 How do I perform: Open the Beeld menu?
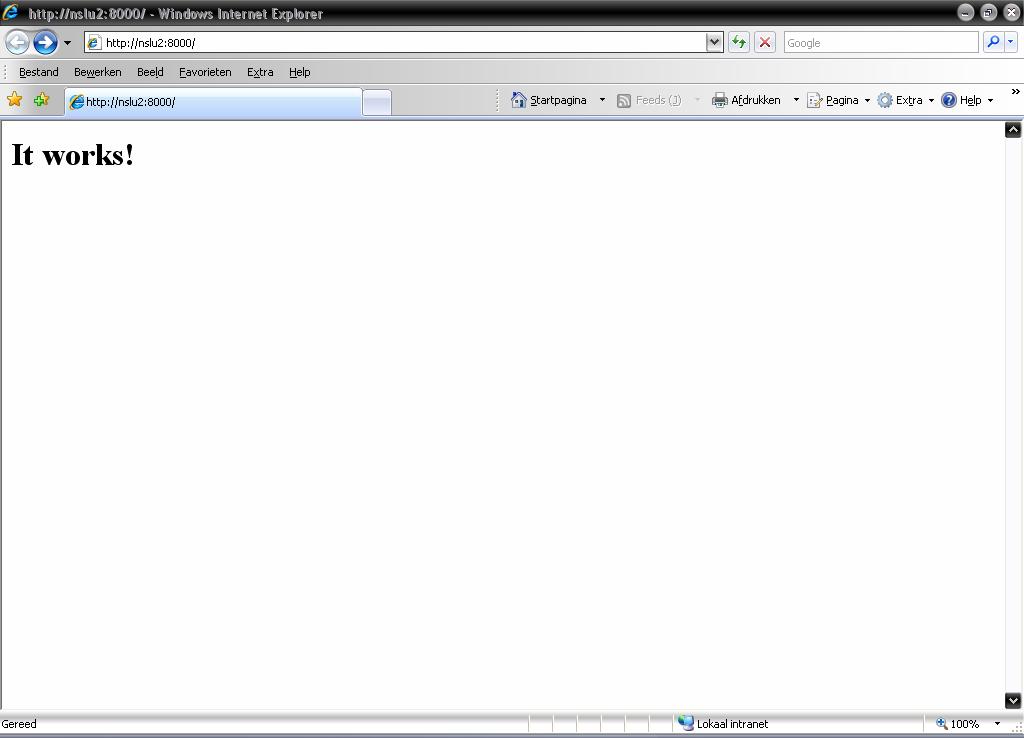click(150, 72)
